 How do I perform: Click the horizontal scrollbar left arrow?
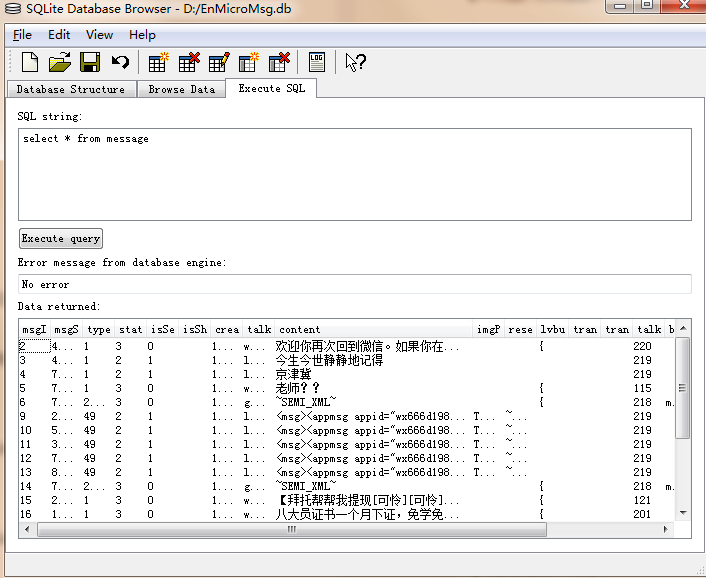pyautogui.click(x=27, y=529)
